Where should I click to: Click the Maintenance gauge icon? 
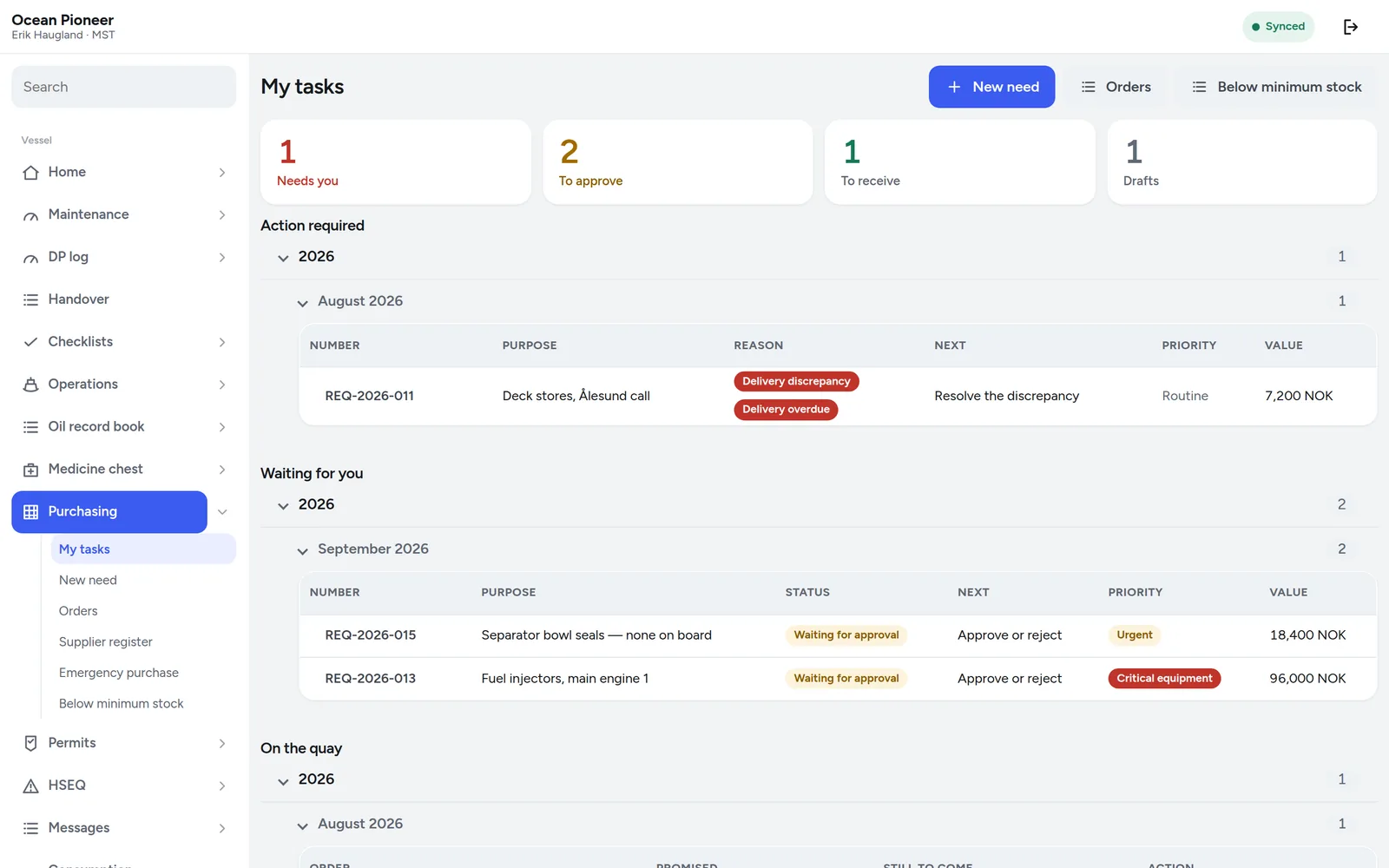30,215
